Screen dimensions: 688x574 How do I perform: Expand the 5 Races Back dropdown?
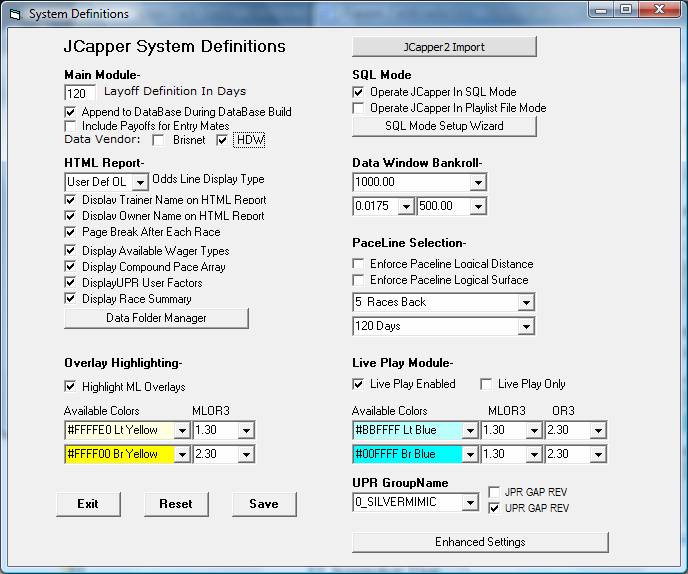click(x=526, y=302)
